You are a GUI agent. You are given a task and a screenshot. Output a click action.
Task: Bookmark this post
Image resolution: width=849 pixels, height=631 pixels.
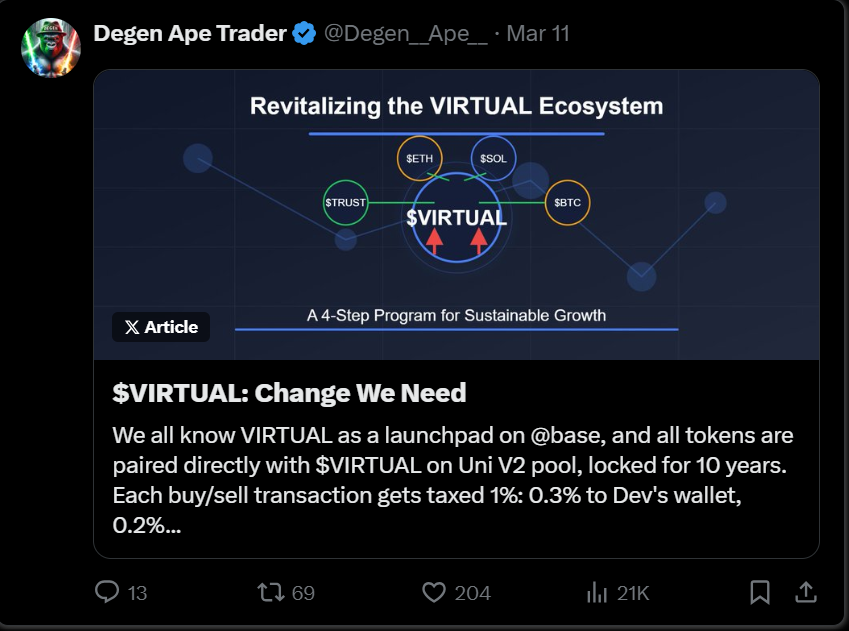(x=760, y=592)
